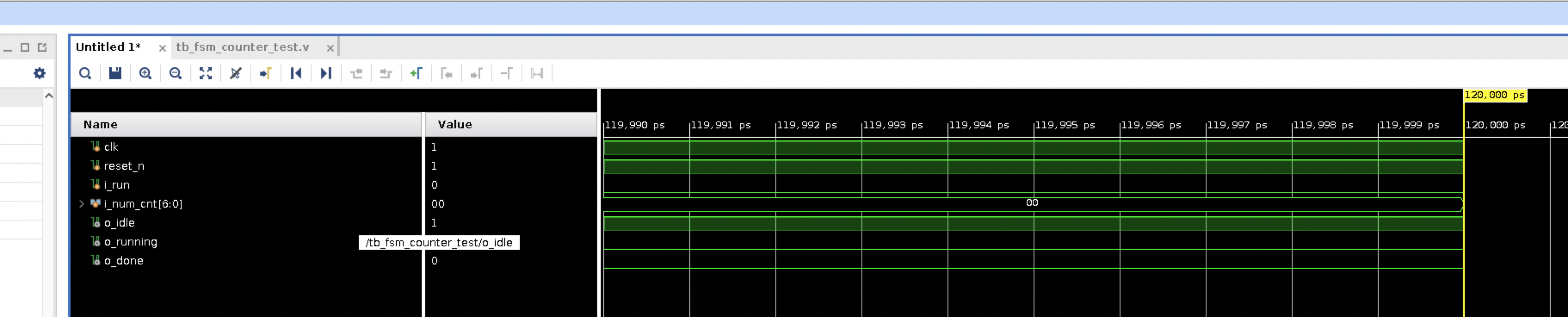
Task: Zoom out of the waveform
Action: tap(175, 74)
